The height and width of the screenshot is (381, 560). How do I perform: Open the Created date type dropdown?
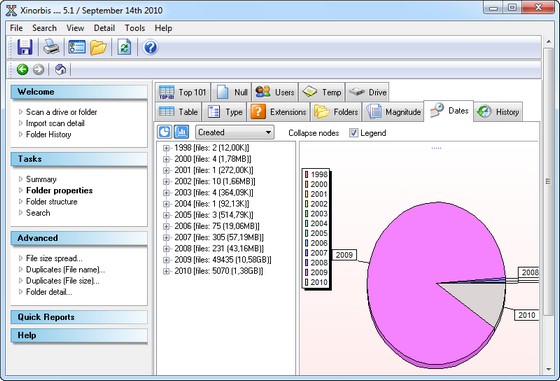[x=235, y=132]
